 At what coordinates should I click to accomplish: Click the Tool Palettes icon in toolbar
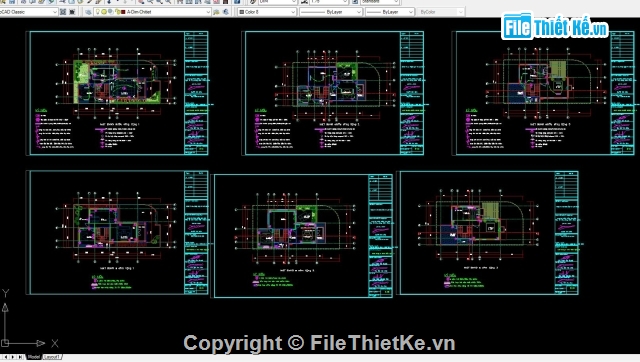(x=198, y=2)
